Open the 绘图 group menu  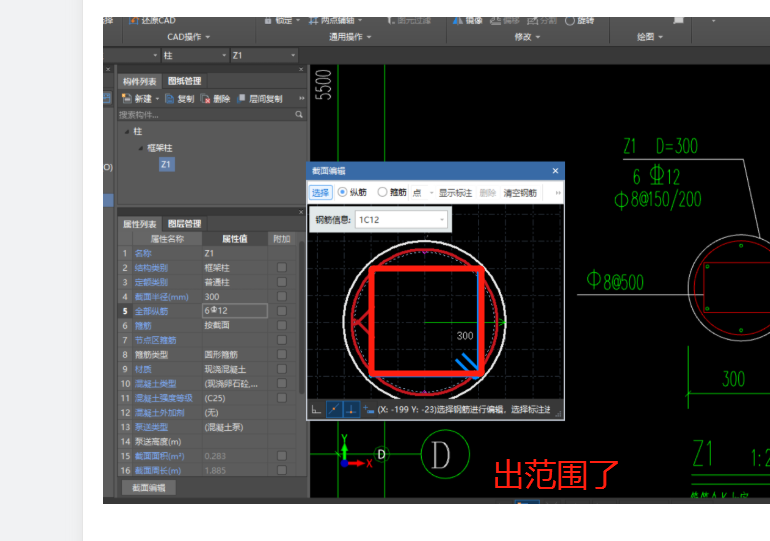click(650, 37)
